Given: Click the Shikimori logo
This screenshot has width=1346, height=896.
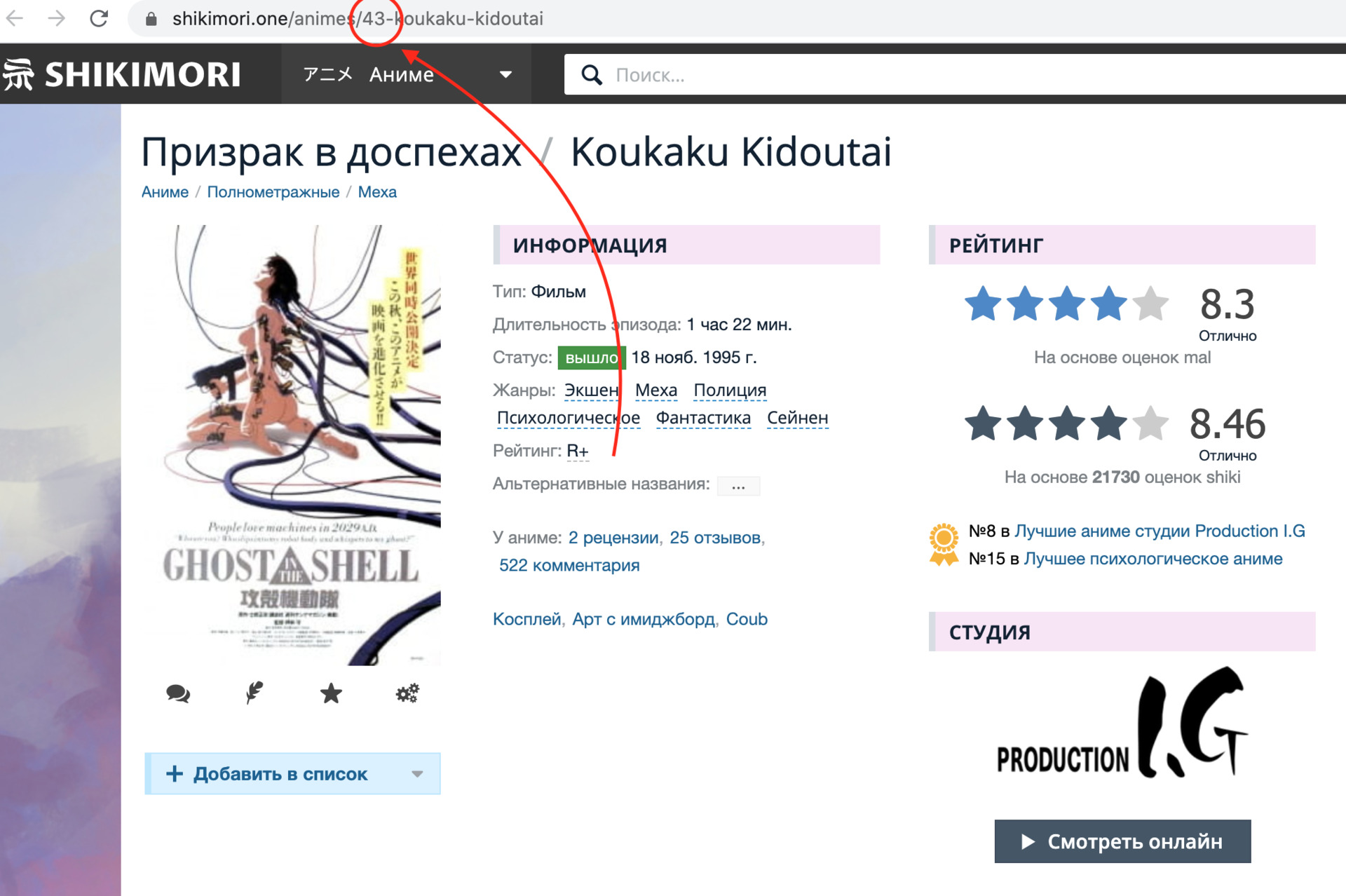Looking at the screenshot, I should coord(122,74).
